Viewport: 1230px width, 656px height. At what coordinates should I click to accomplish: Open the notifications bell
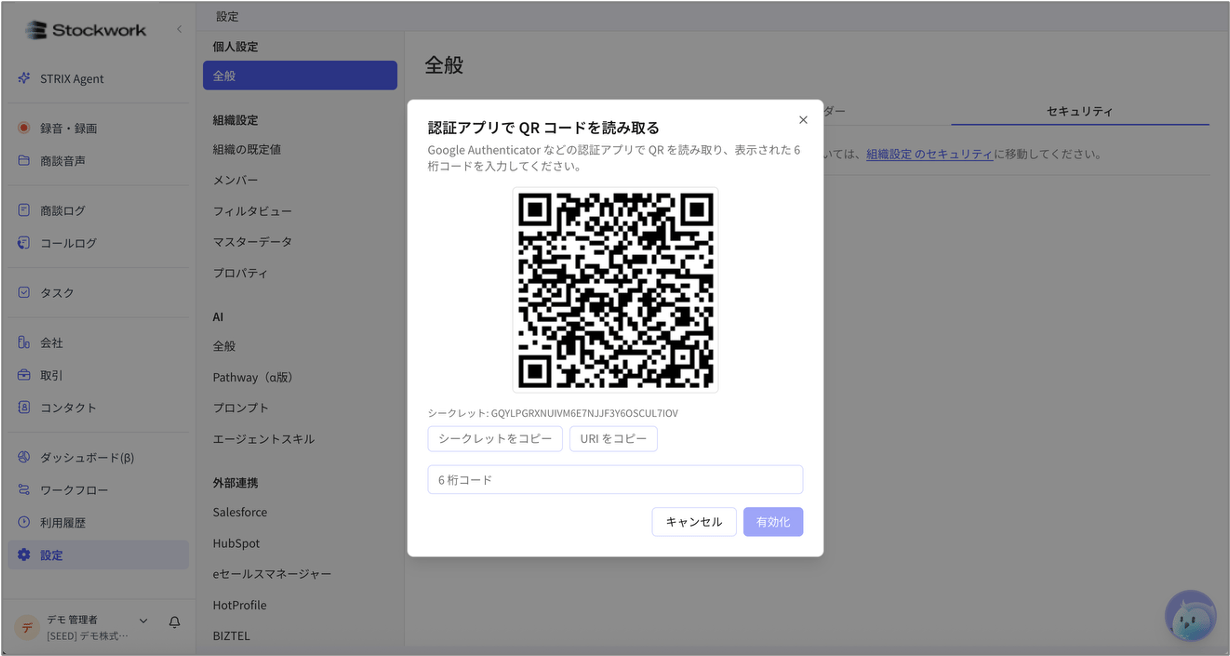174,622
